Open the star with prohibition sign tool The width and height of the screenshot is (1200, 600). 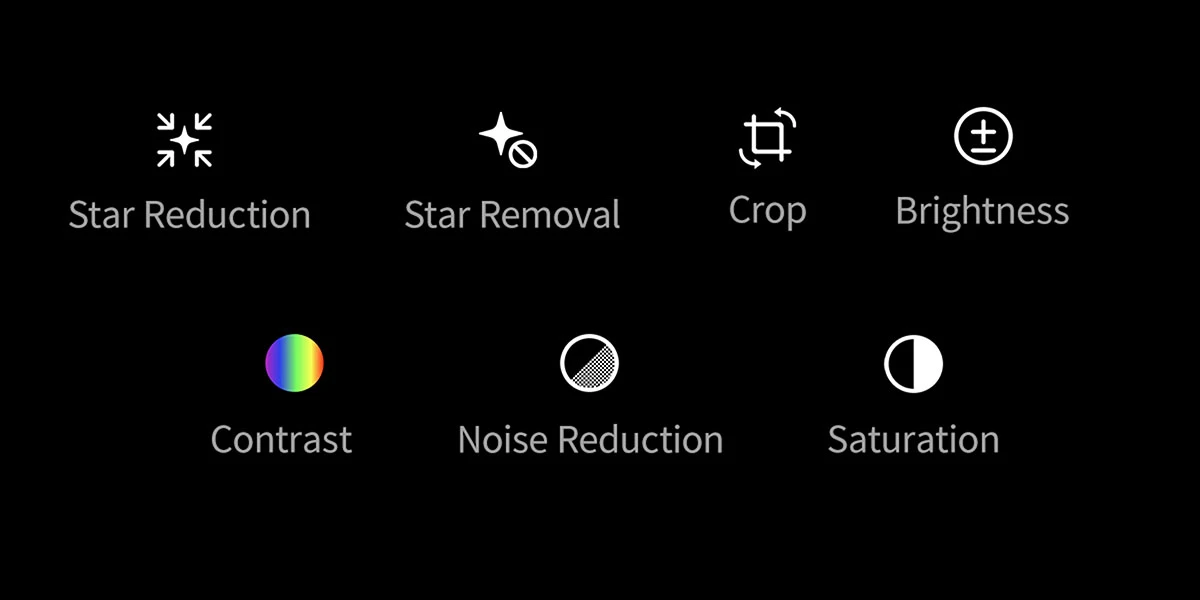509,140
